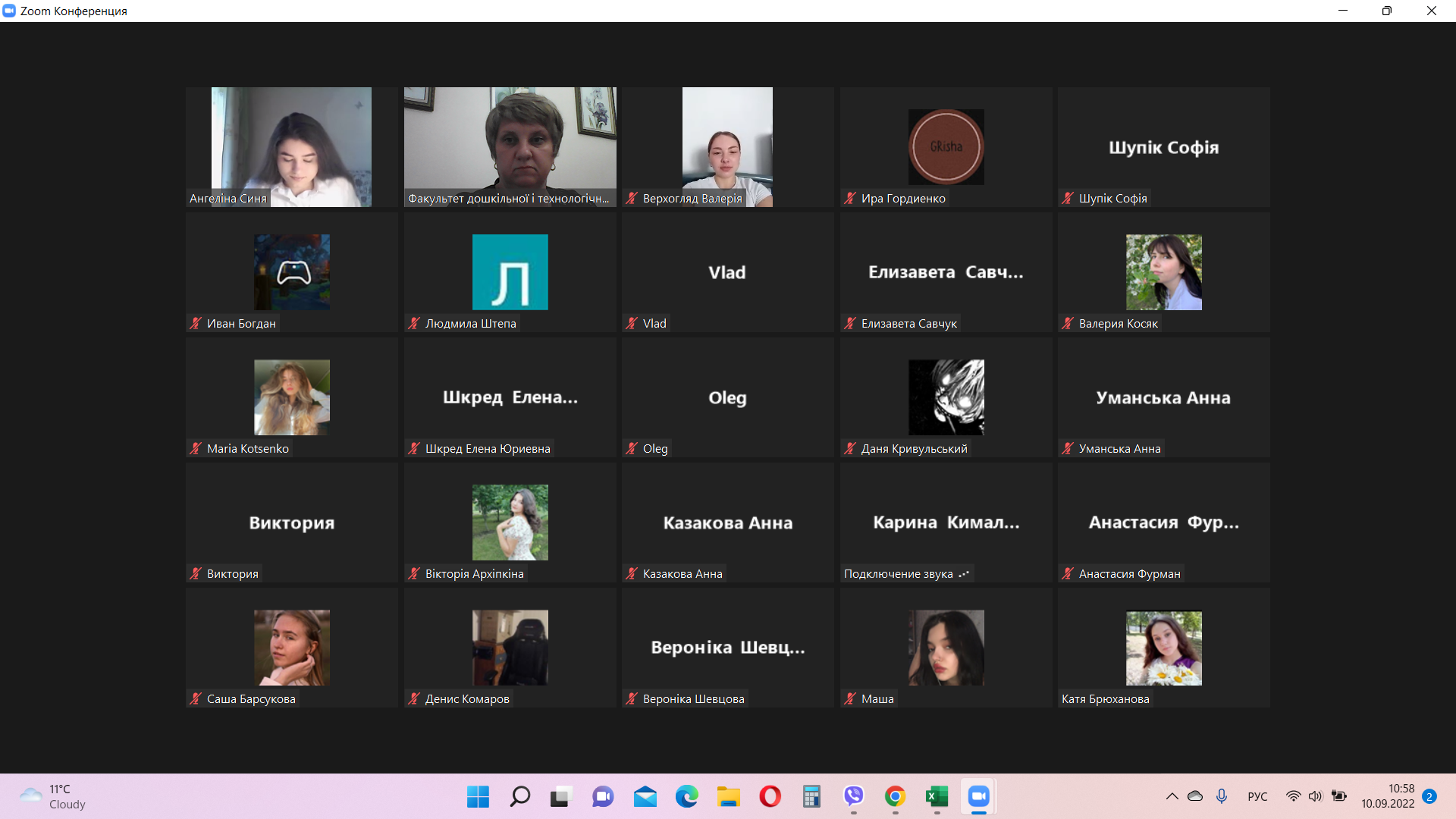Open Calculator app from taskbar
1456x819 pixels.
click(x=811, y=796)
